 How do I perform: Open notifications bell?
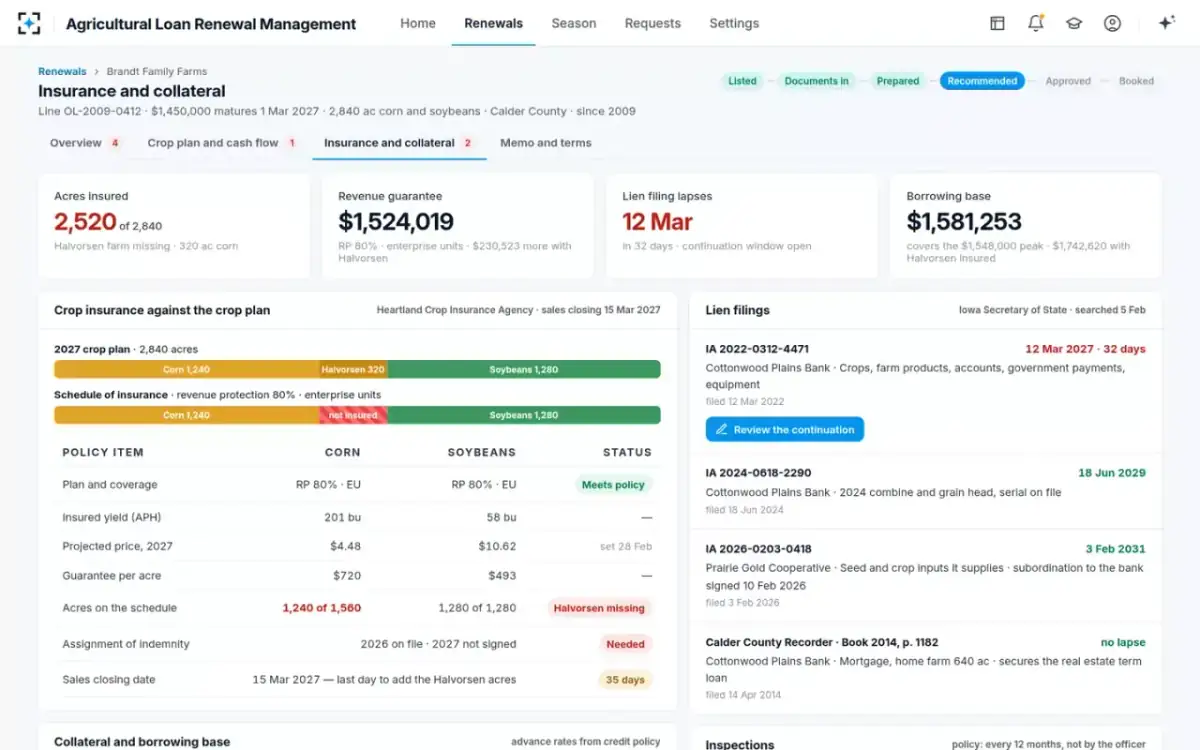coord(1036,23)
